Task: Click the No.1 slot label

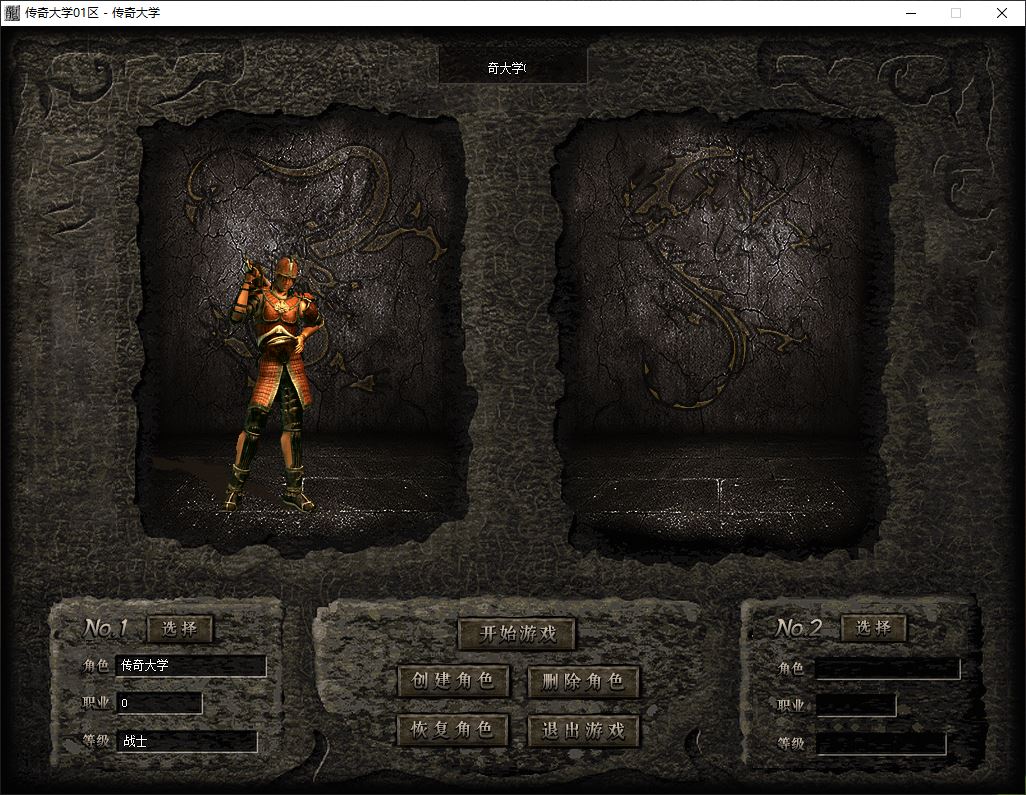Action: point(106,629)
